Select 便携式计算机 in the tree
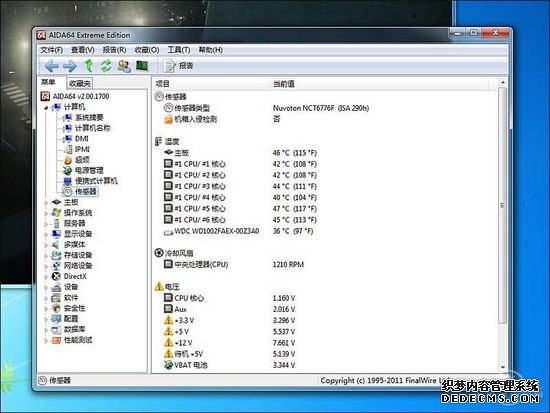Screen dimensions: 550x413 [96, 181]
